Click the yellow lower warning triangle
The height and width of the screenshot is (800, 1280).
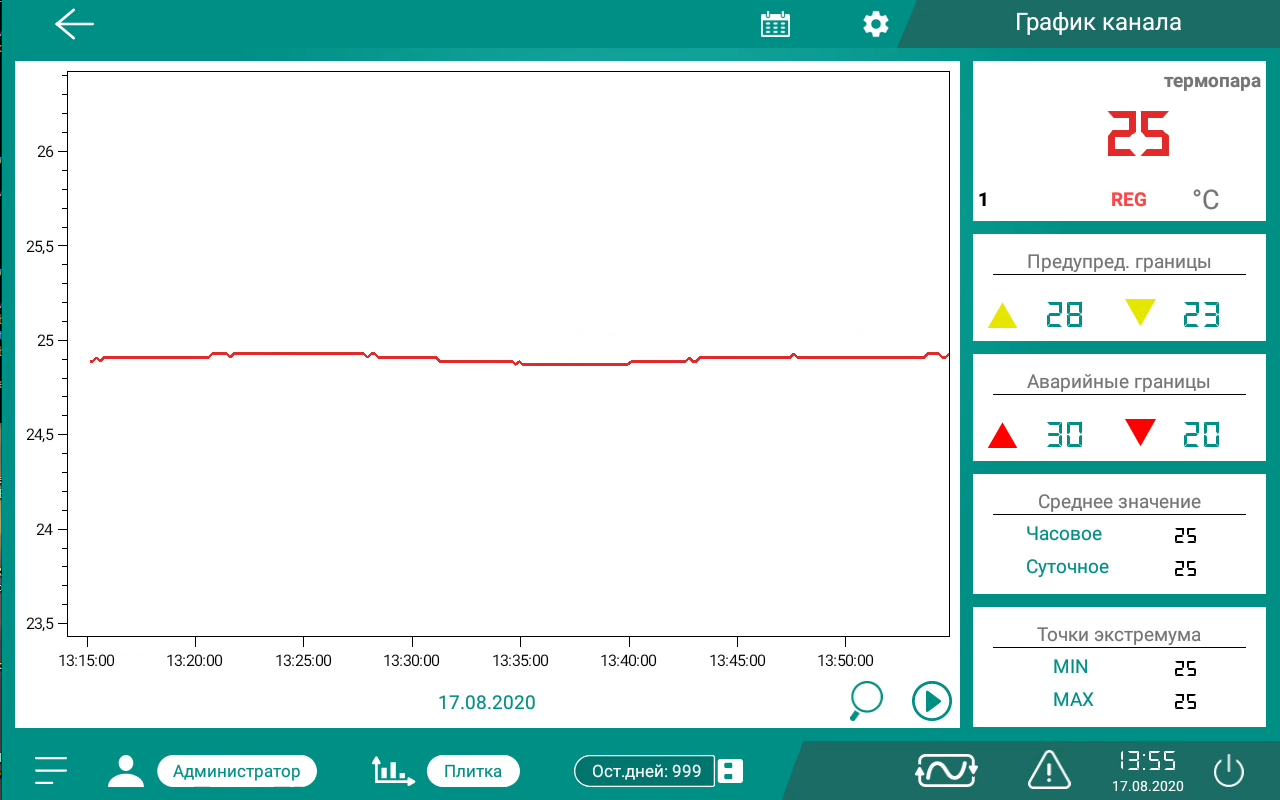tap(1140, 312)
